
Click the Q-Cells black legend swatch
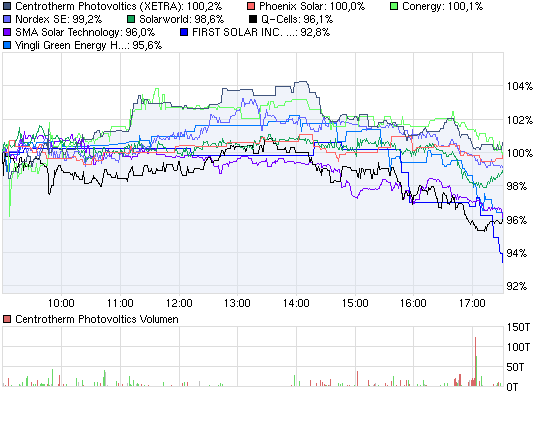coord(253,19)
